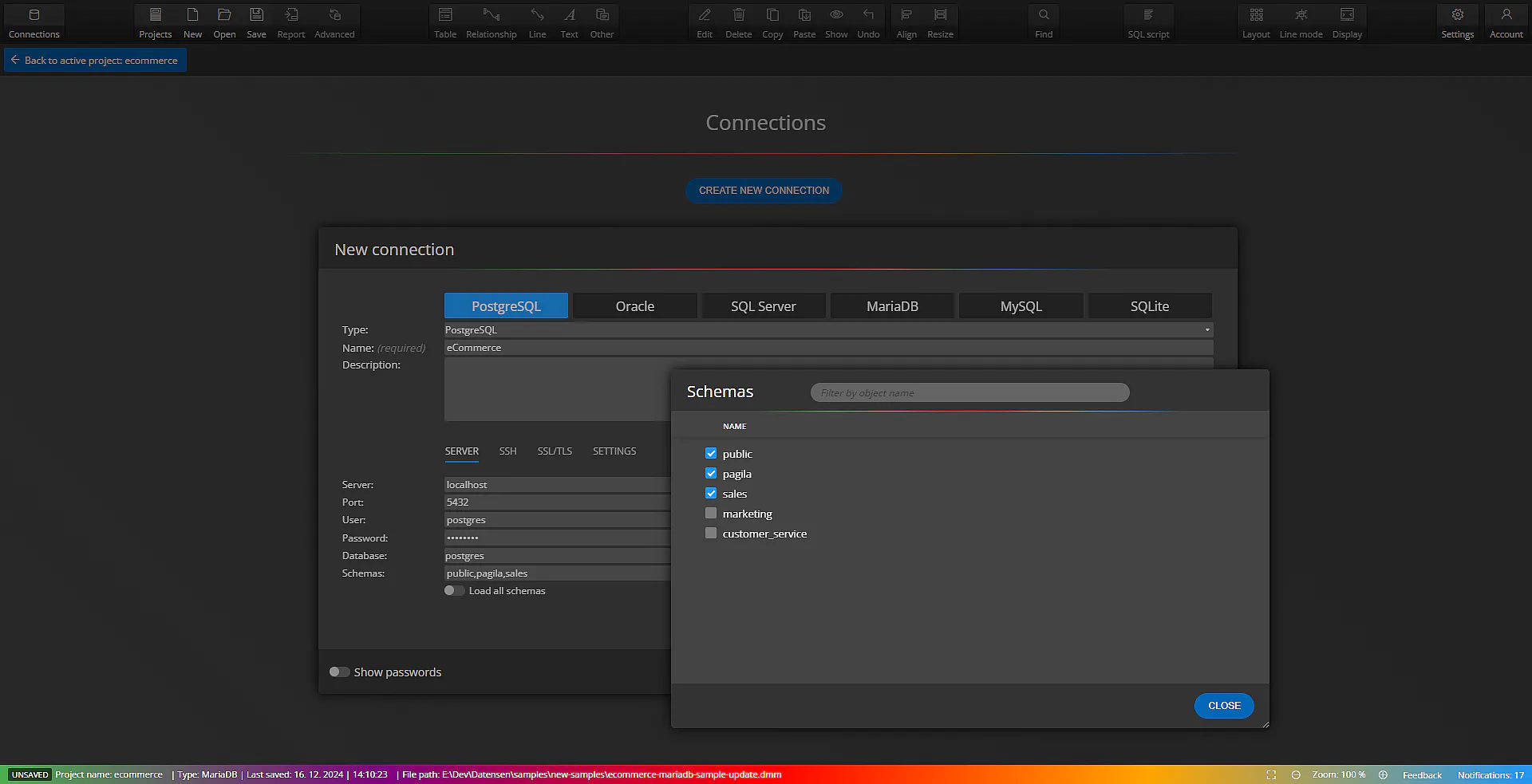Choose the SQLite connection type button
Screen dimensions: 1532x784
[x=1149, y=305]
